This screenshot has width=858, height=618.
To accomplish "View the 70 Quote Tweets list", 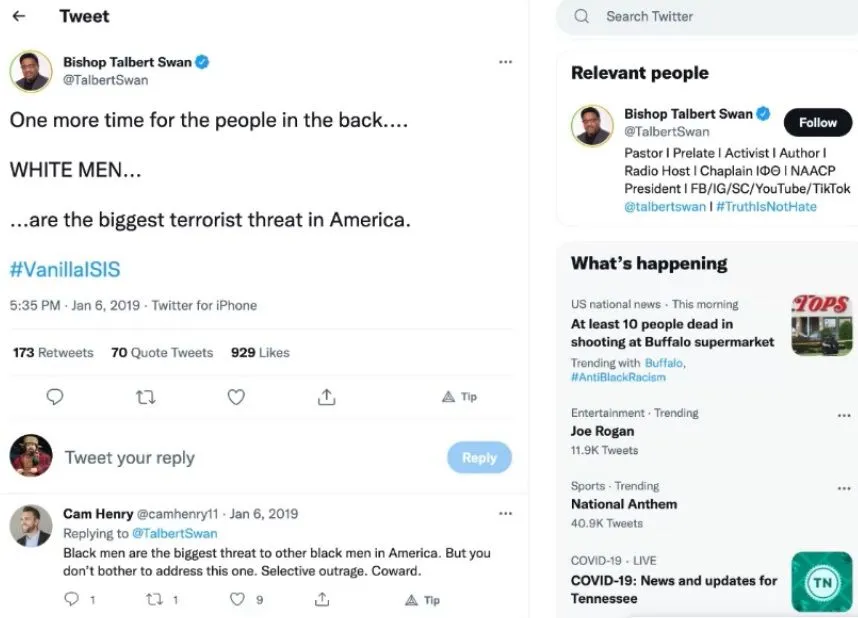I will [x=162, y=352].
